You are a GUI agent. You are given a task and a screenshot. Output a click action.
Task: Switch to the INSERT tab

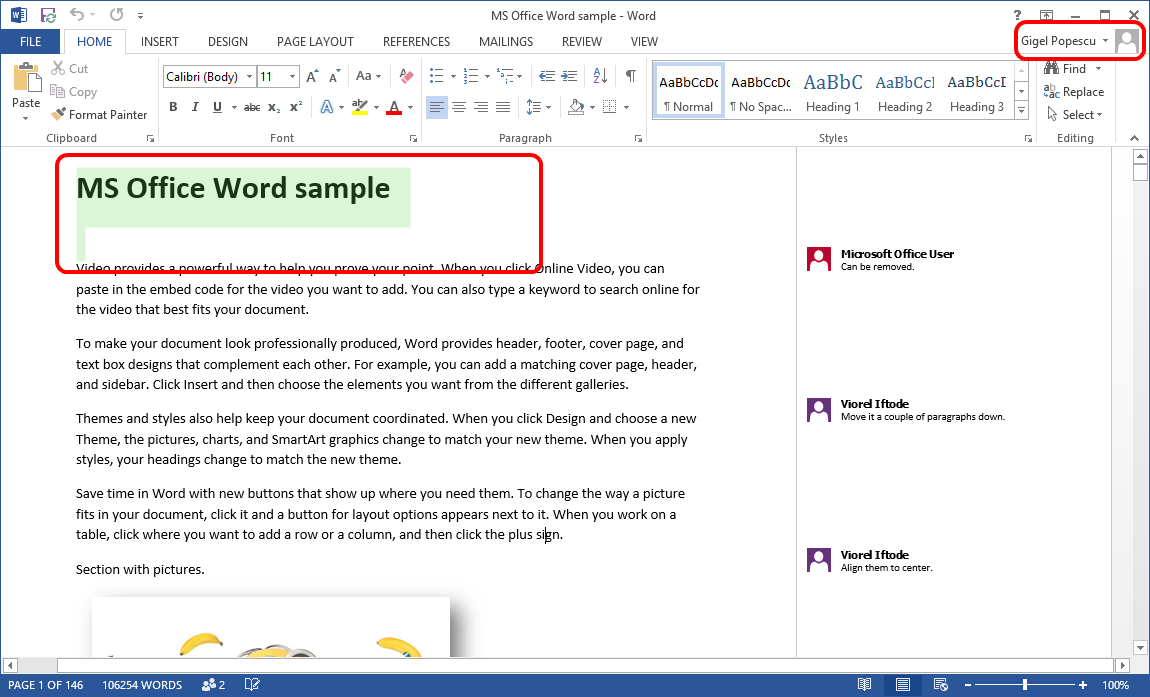[x=159, y=42]
